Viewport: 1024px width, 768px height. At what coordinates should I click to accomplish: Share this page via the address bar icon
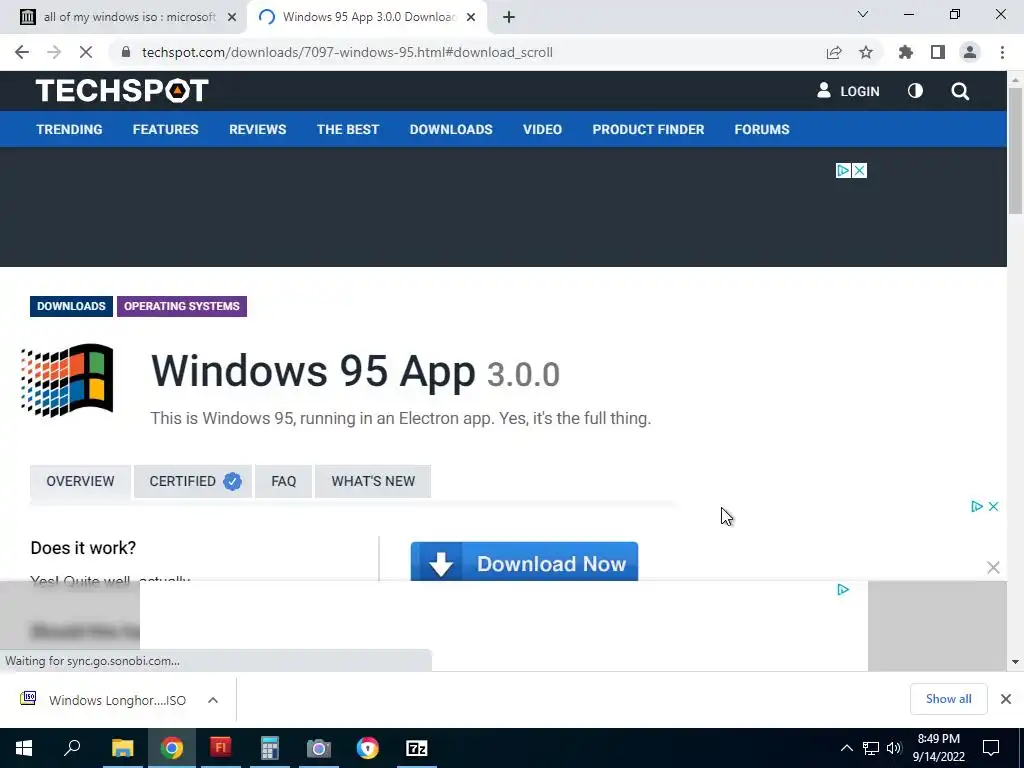coord(834,52)
